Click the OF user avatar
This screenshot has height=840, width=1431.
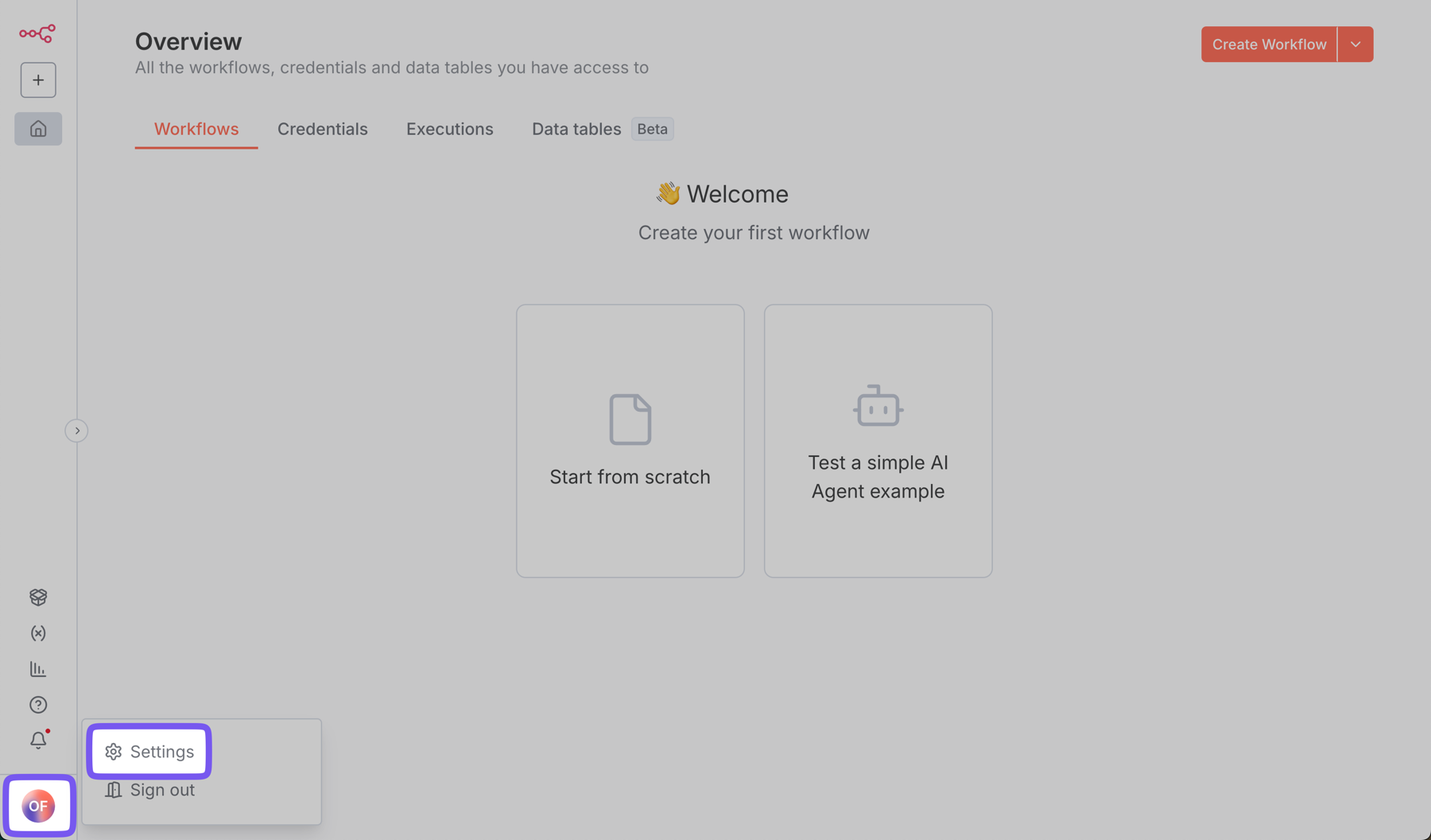(38, 806)
